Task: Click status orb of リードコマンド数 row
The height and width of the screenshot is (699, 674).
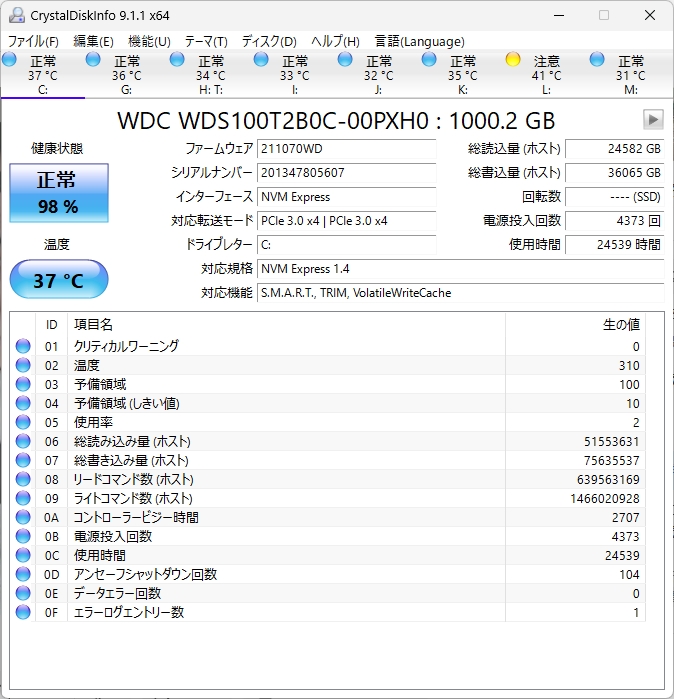Action: [23, 479]
